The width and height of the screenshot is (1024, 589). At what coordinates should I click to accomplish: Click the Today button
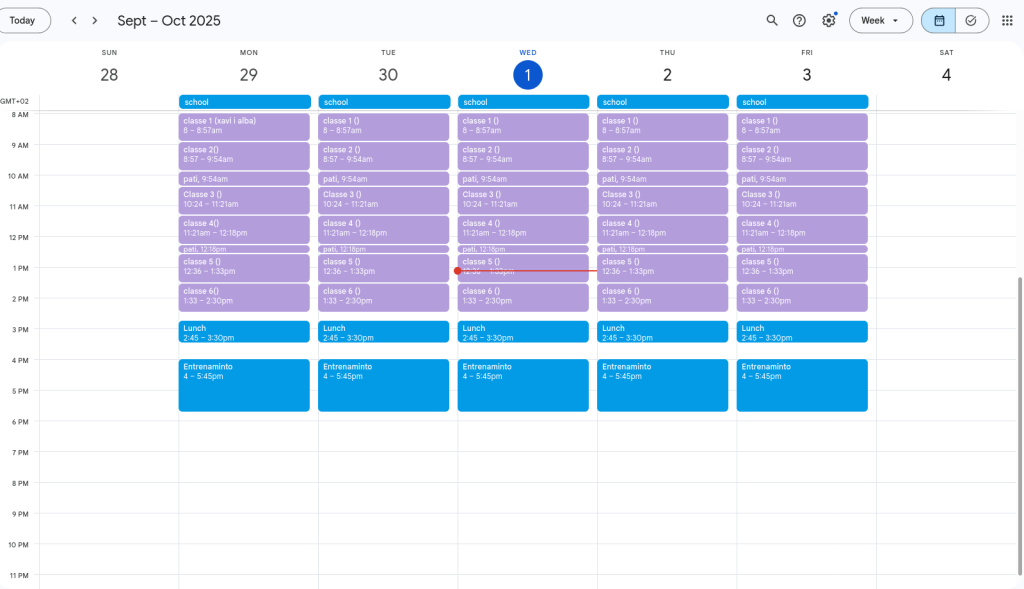(x=23, y=20)
